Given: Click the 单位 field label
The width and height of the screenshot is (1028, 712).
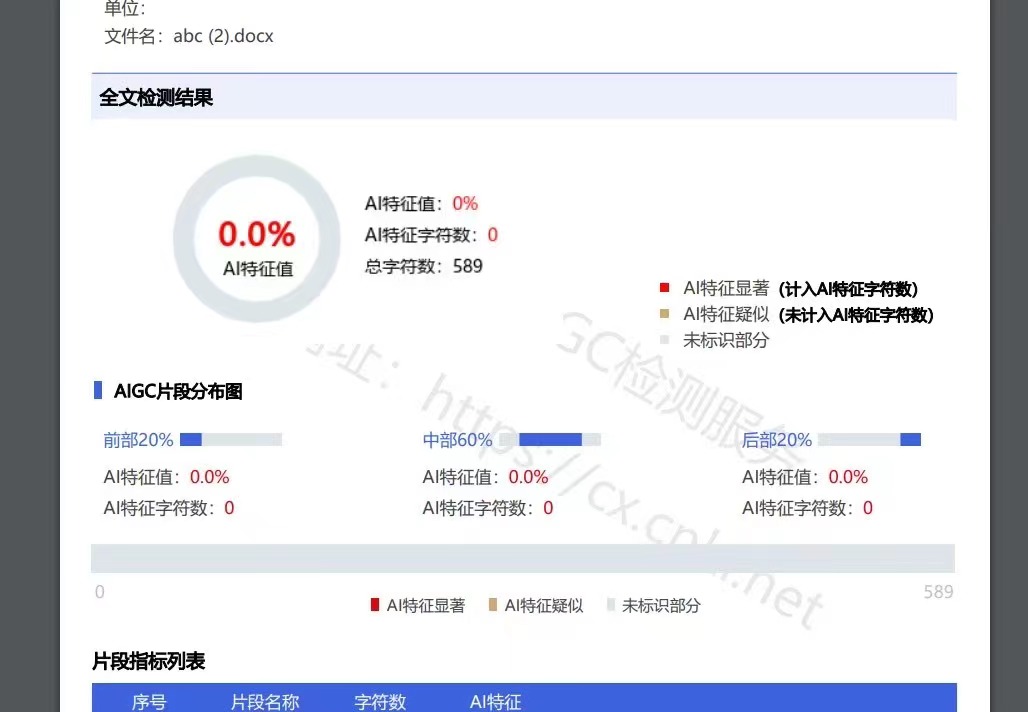Looking at the screenshot, I should pos(125,9).
